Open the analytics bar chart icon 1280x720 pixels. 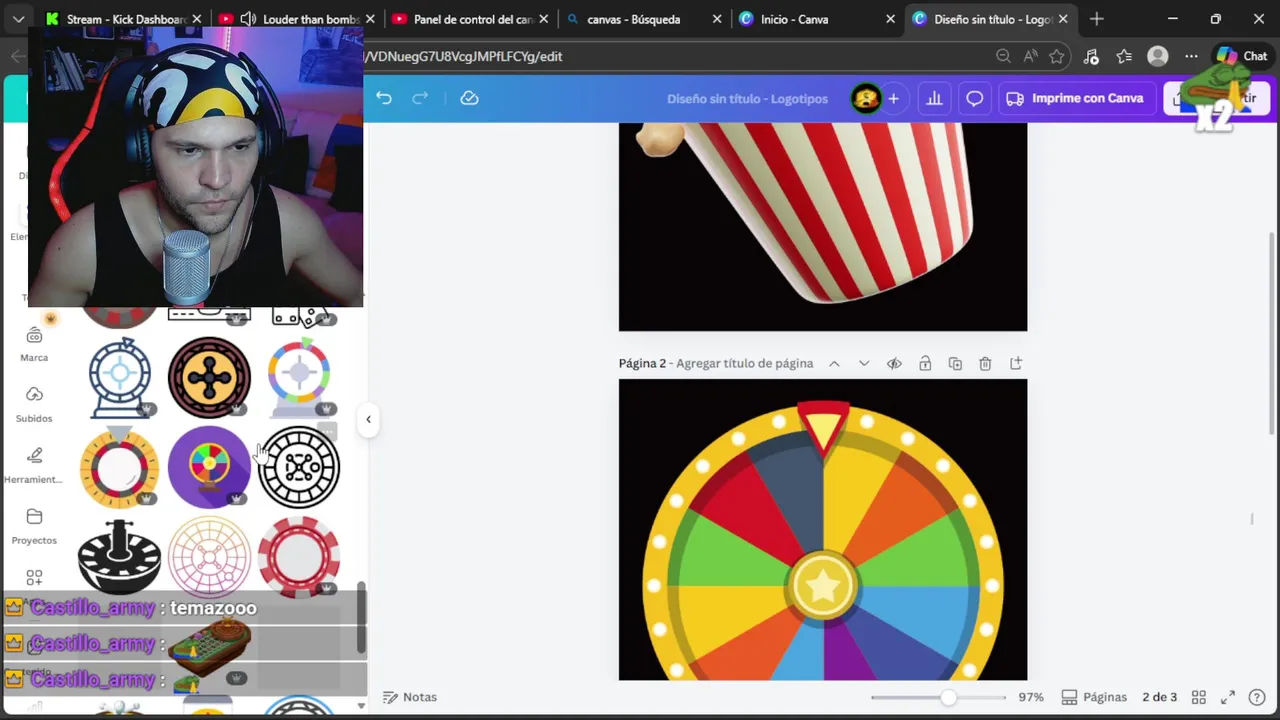pyautogui.click(x=934, y=98)
